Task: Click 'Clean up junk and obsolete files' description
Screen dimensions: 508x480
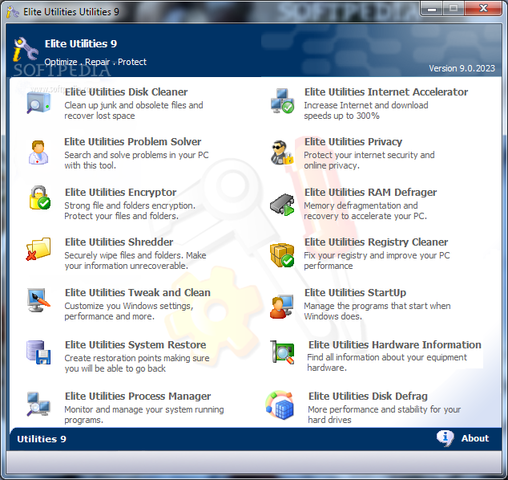Action: pos(134,110)
